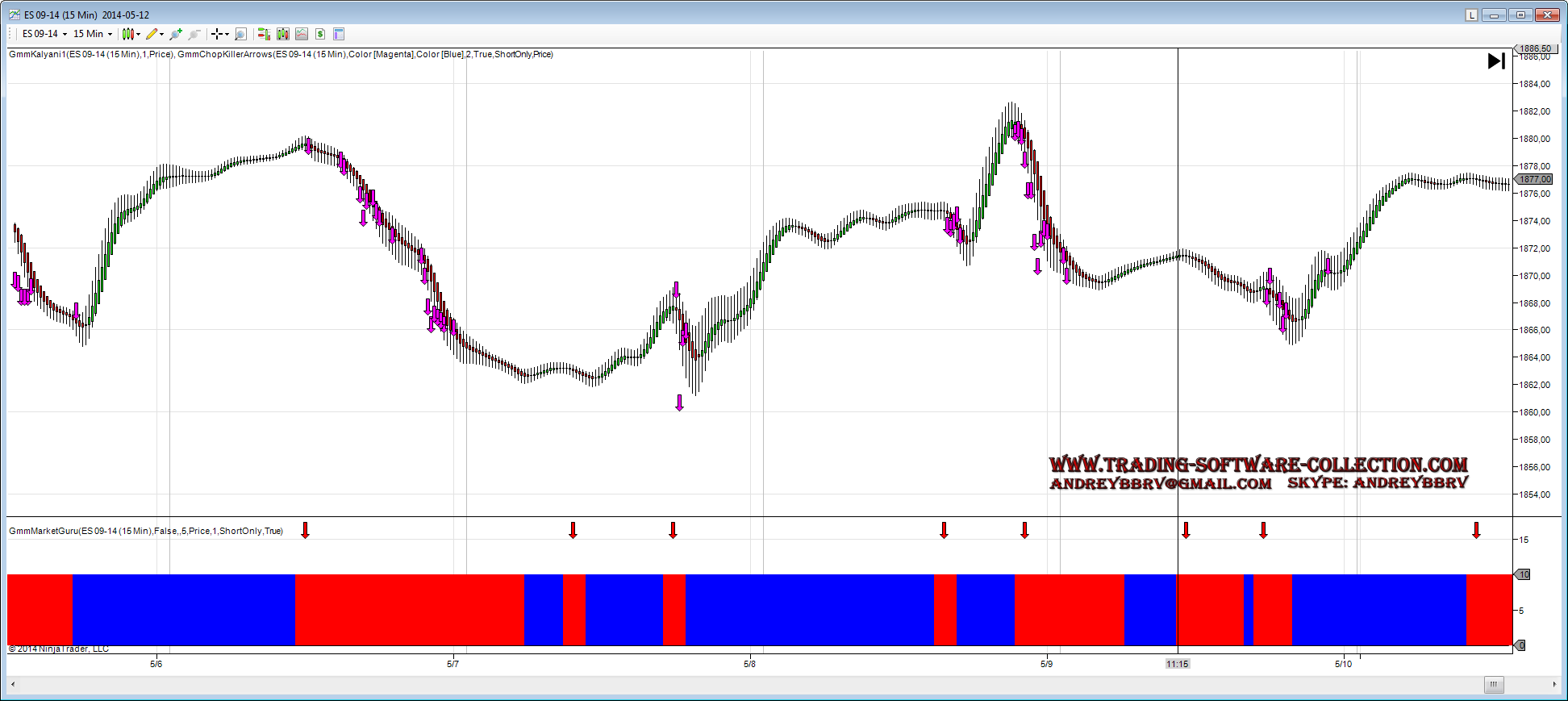Viewport: 1568px width, 701px height.
Task: Click the 11:15 time marker on axis
Action: [x=1177, y=664]
